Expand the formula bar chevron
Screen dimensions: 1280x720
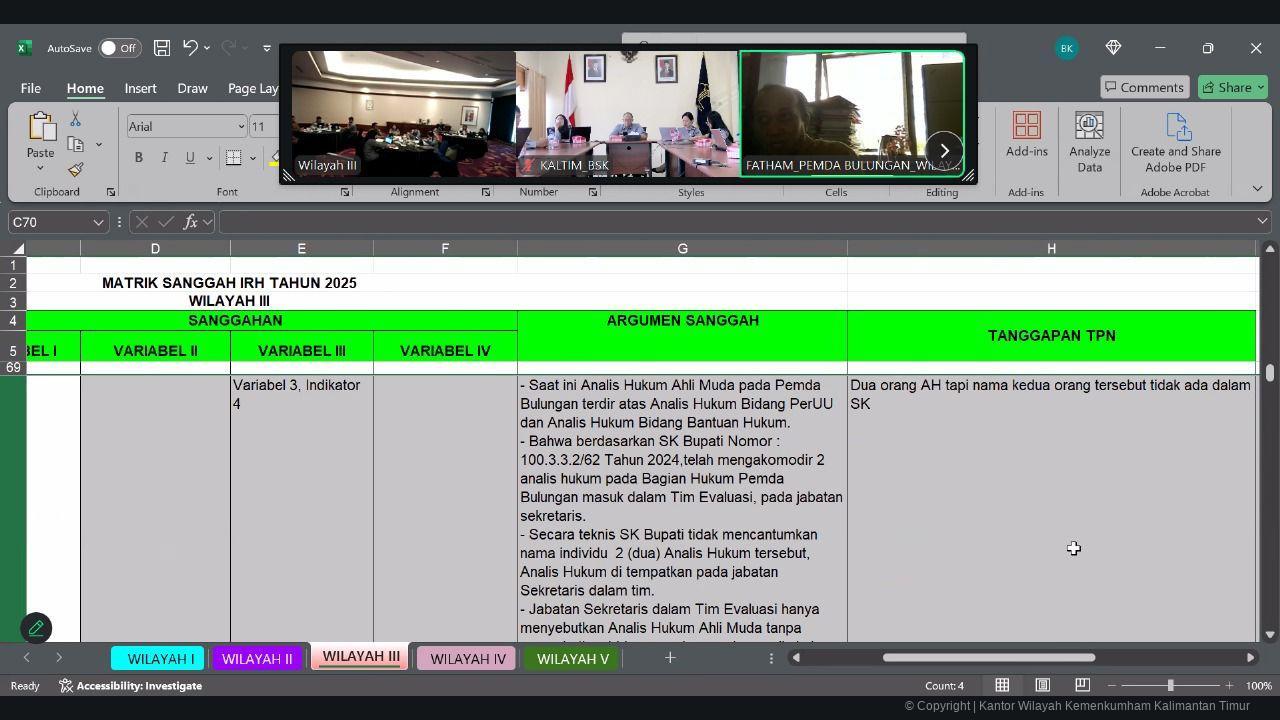(x=1262, y=221)
